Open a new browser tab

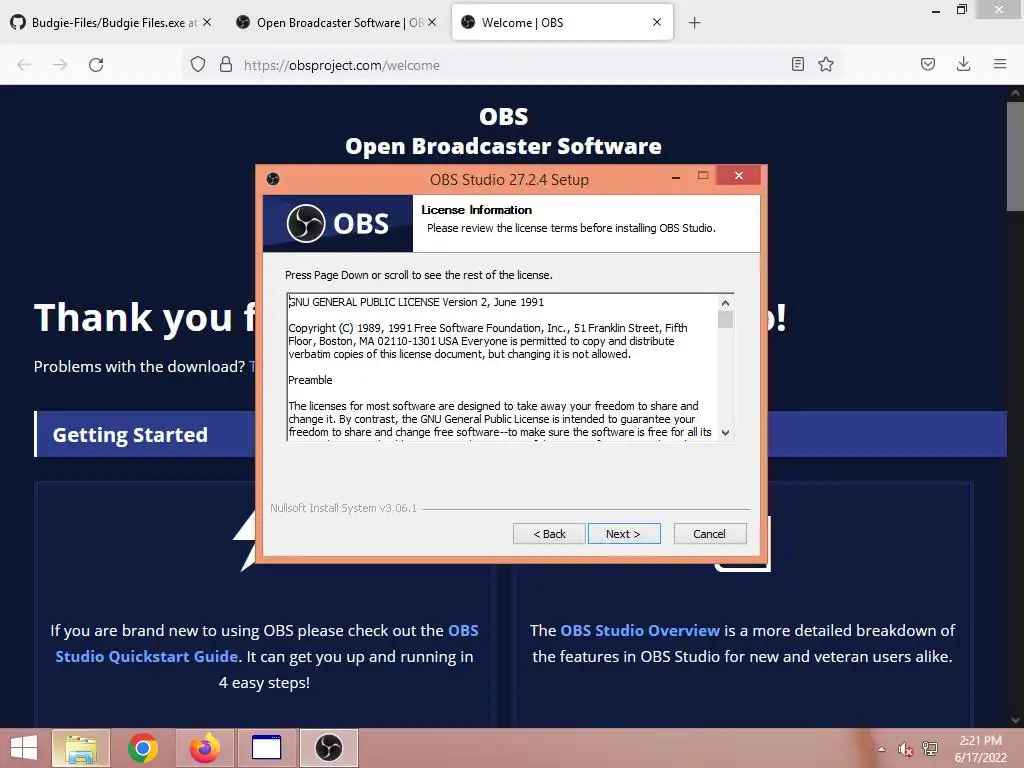[x=694, y=23]
